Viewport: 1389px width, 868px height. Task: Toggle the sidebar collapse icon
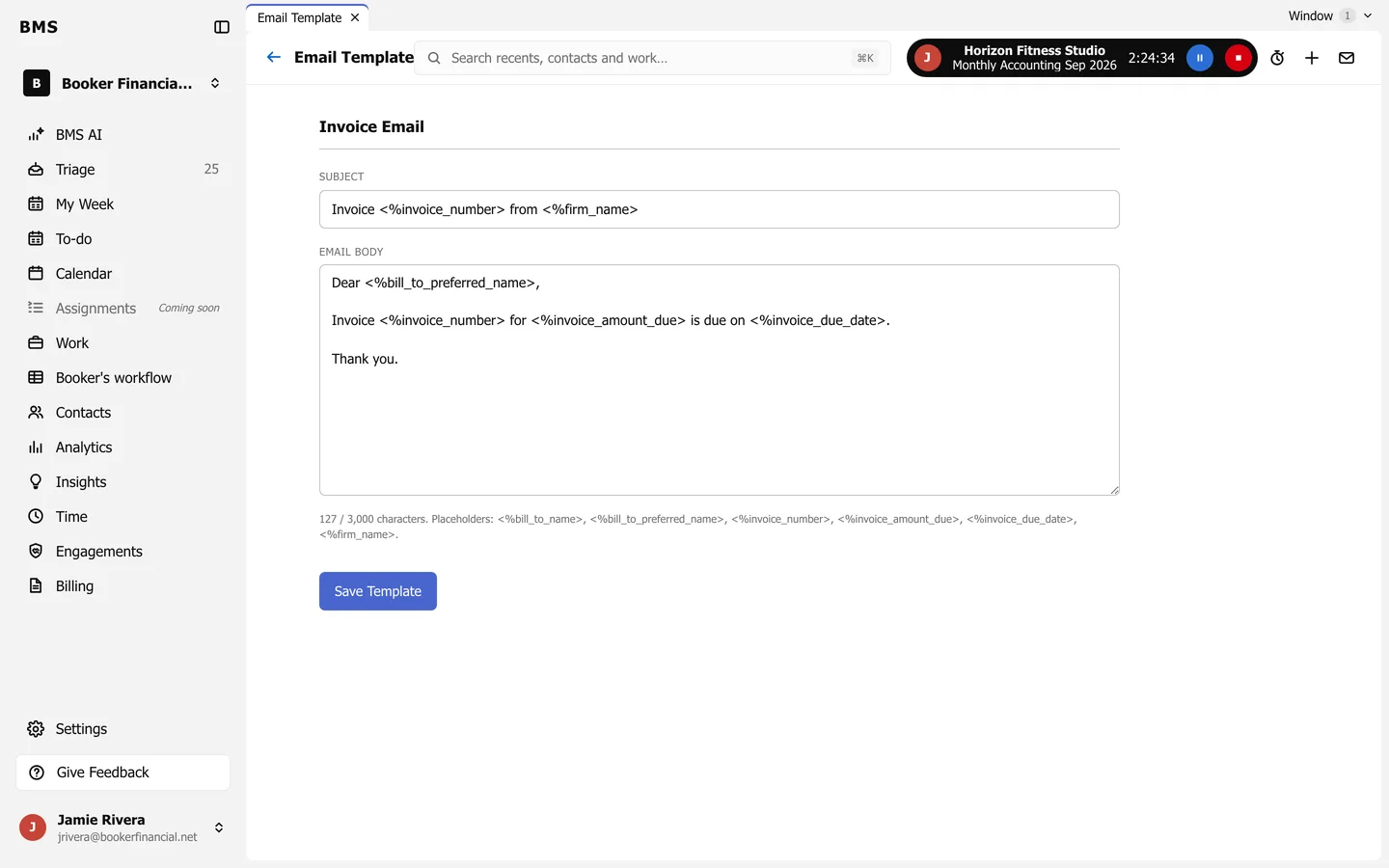tap(222, 27)
